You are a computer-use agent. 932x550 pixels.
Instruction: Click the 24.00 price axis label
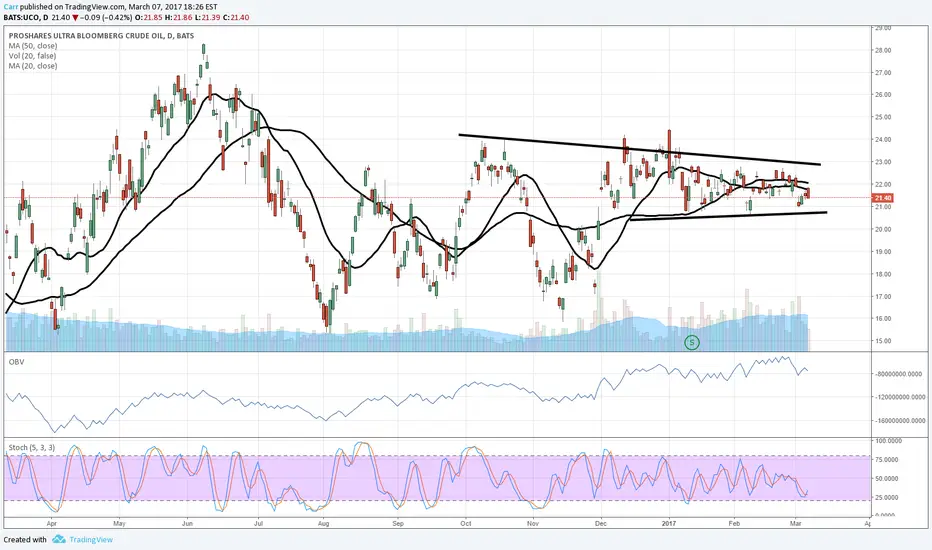(883, 140)
